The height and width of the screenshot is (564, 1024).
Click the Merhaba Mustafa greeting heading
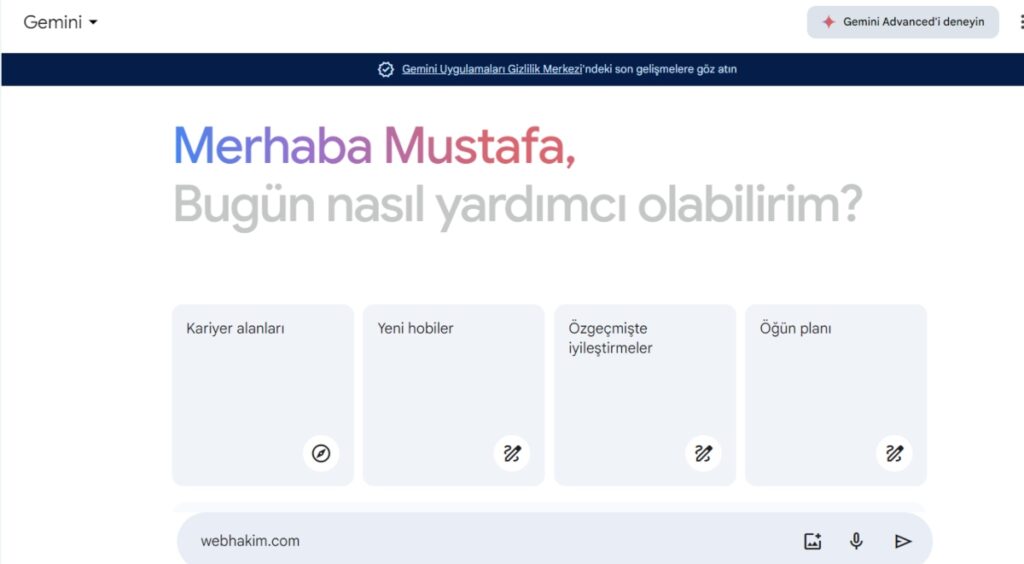[374, 146]
